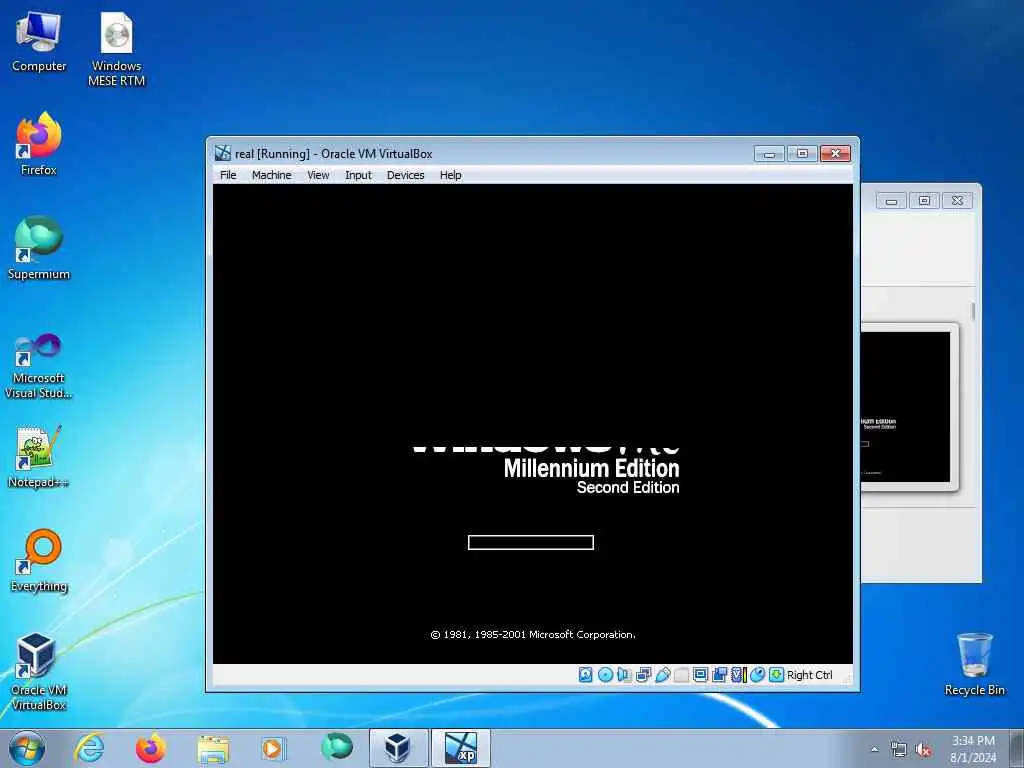Click the network tray icon

pyautogui.click(x=899, y=750)
